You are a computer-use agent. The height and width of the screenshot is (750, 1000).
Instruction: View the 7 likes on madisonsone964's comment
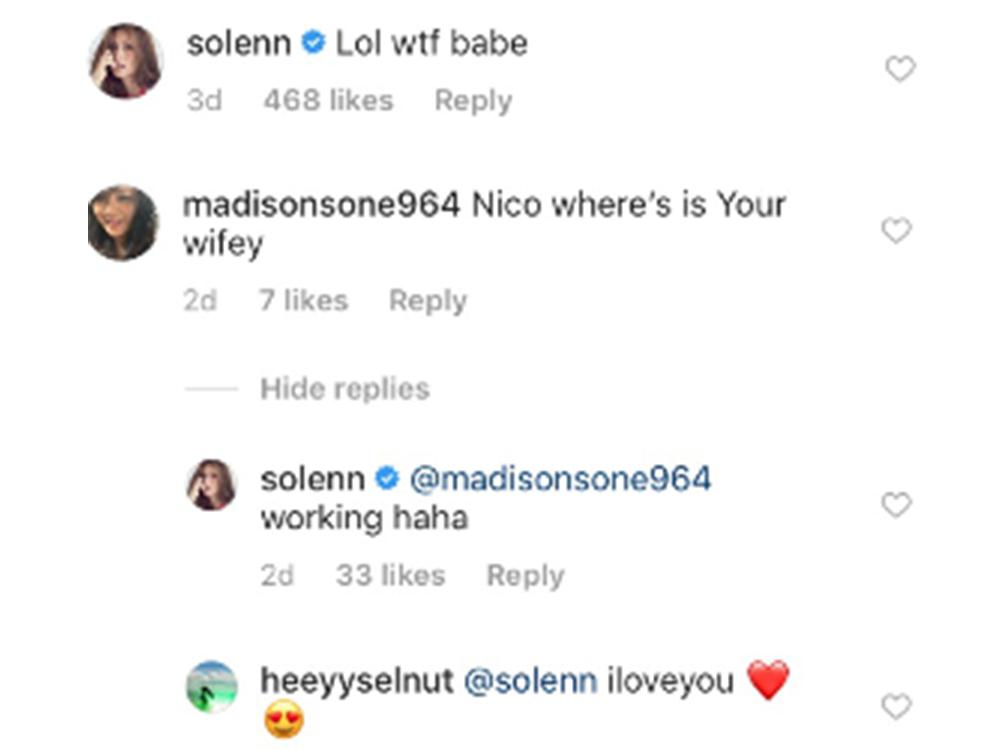coord(304,301)
